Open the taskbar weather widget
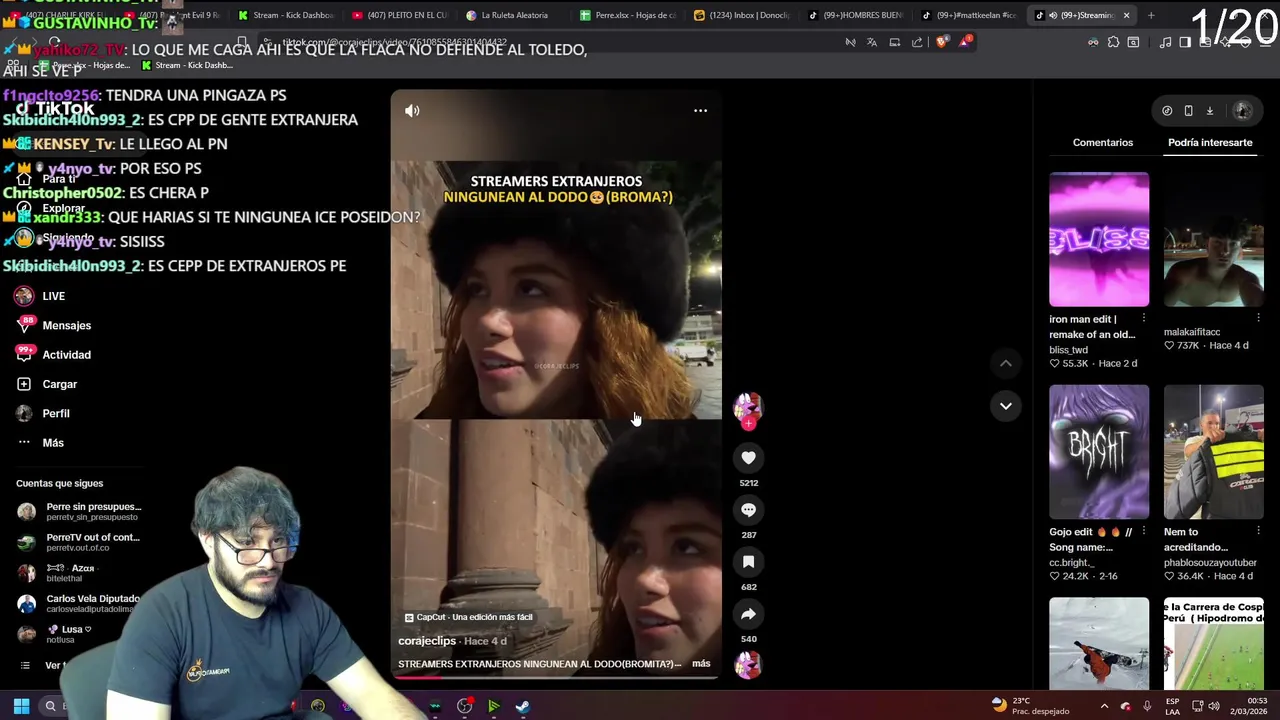This screenshot has height=720, width=1280. click(x=1029, y=706)
